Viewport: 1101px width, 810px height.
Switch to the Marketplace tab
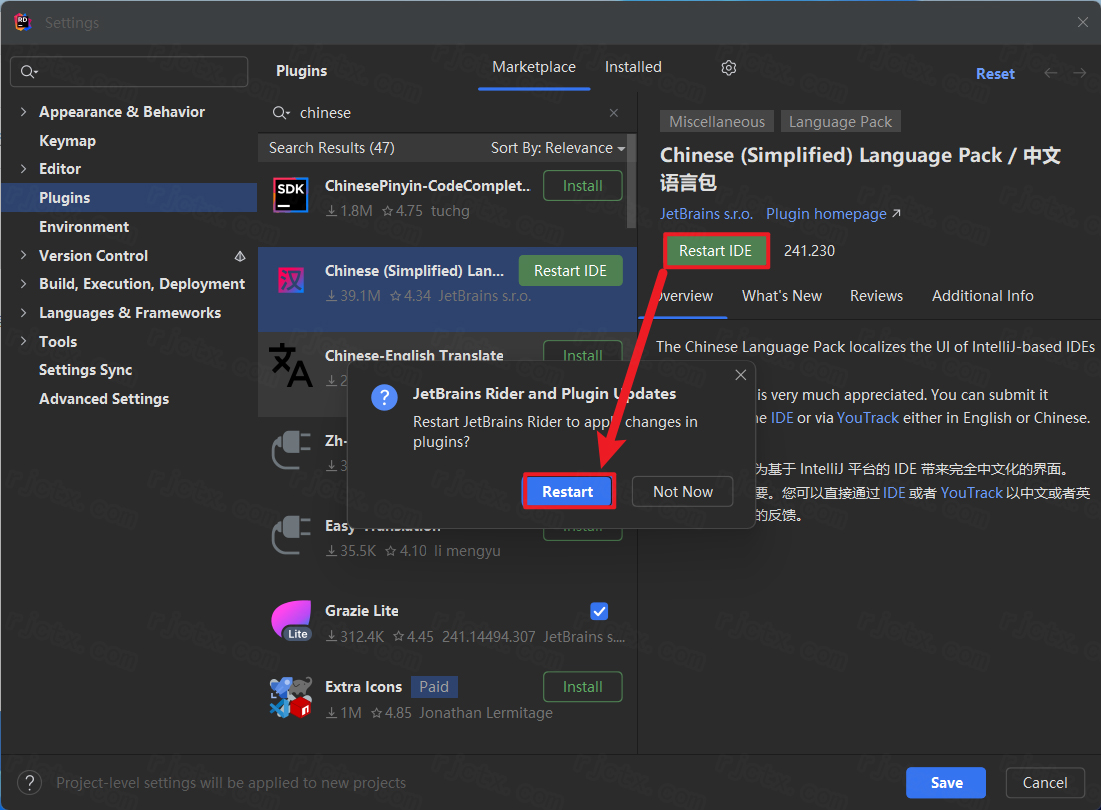(534, 67)
